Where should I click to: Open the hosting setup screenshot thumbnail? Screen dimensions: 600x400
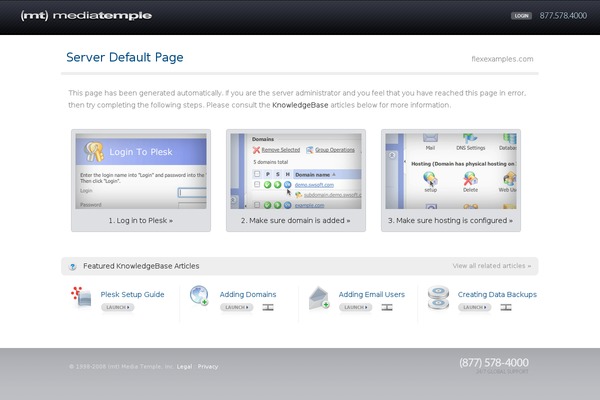coord(451,171)
